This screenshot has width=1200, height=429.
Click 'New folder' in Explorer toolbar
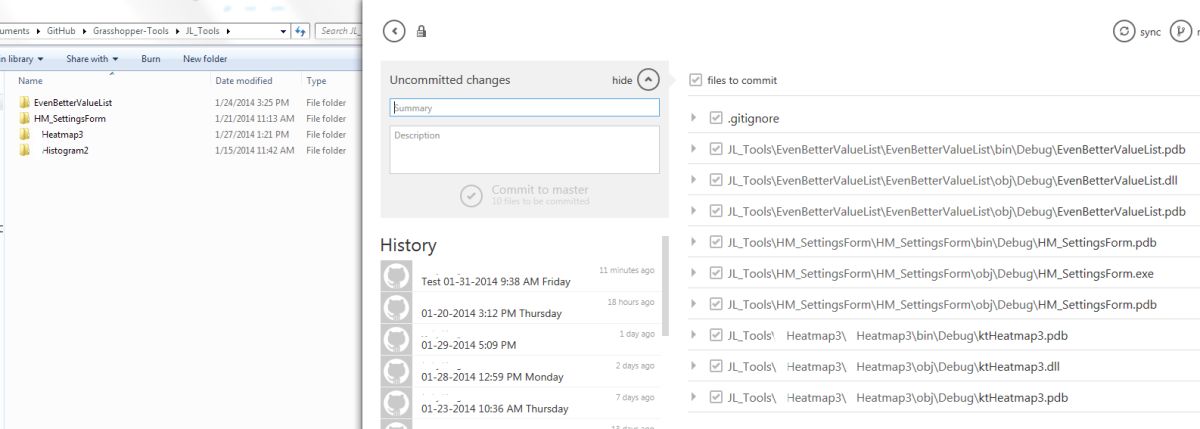click(205, 59)
